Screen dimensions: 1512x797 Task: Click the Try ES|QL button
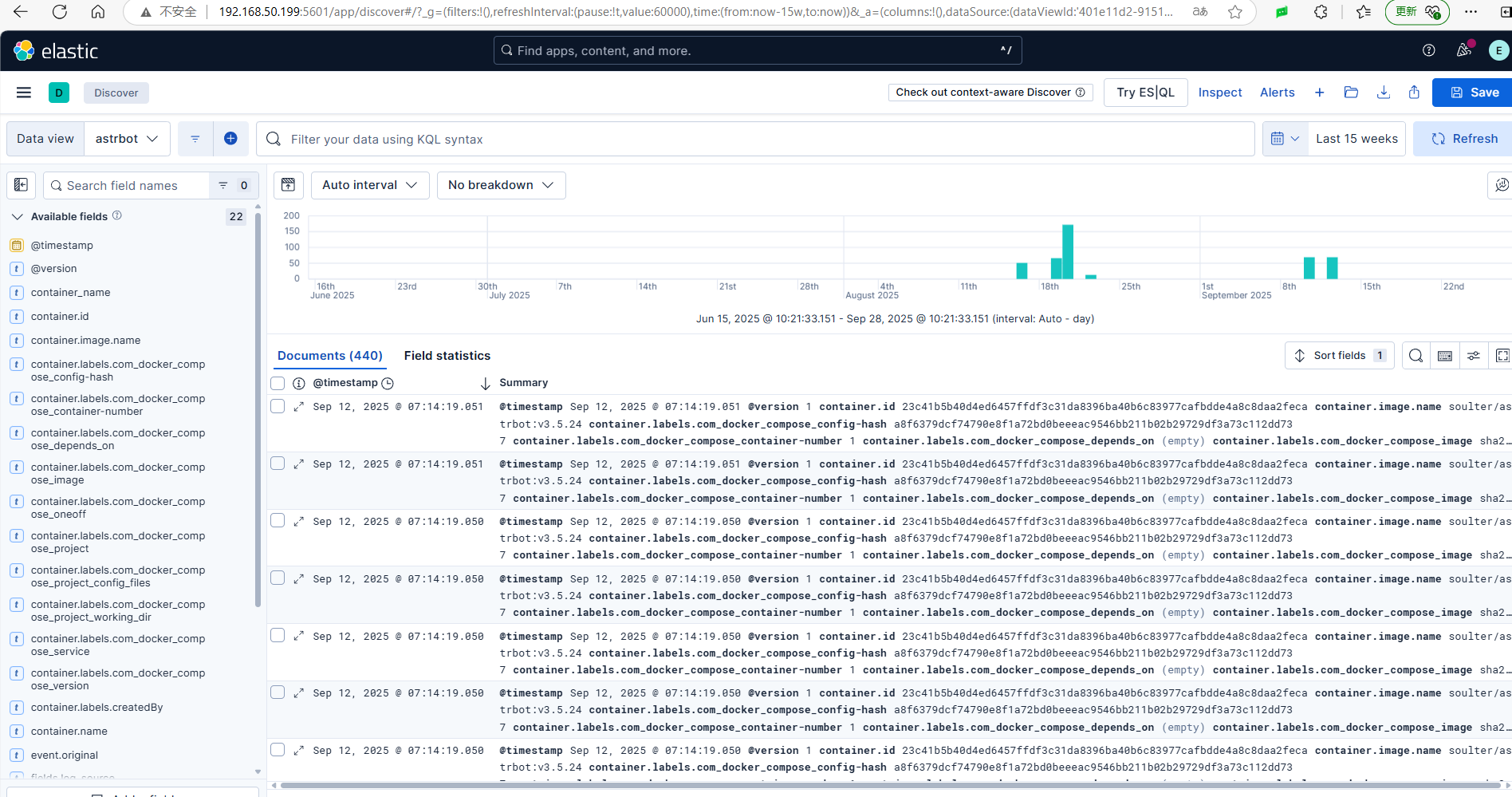point(1145,93)
